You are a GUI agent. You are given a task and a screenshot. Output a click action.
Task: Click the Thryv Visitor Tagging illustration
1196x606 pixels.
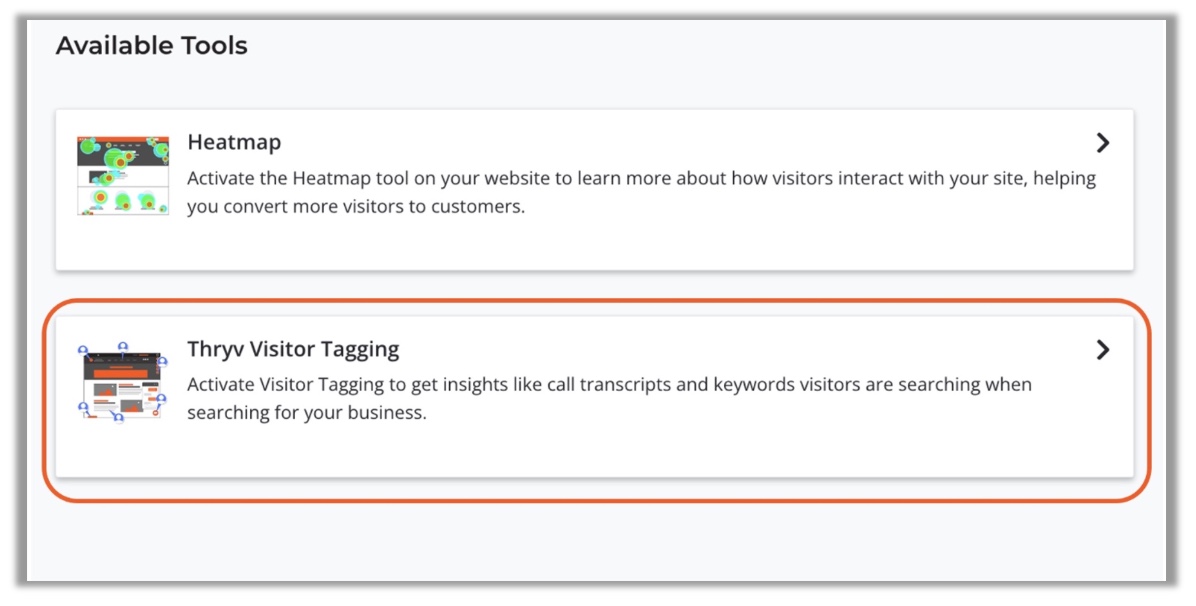(123, 382)
